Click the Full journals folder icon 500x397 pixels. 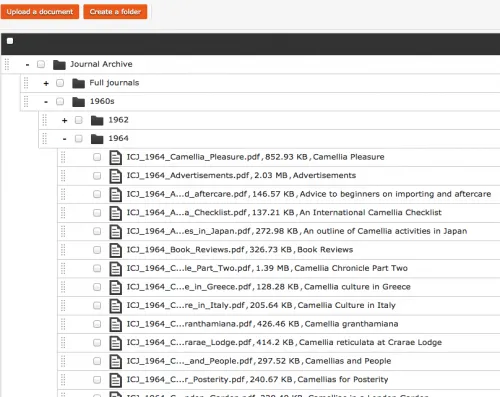pos(78,83)
